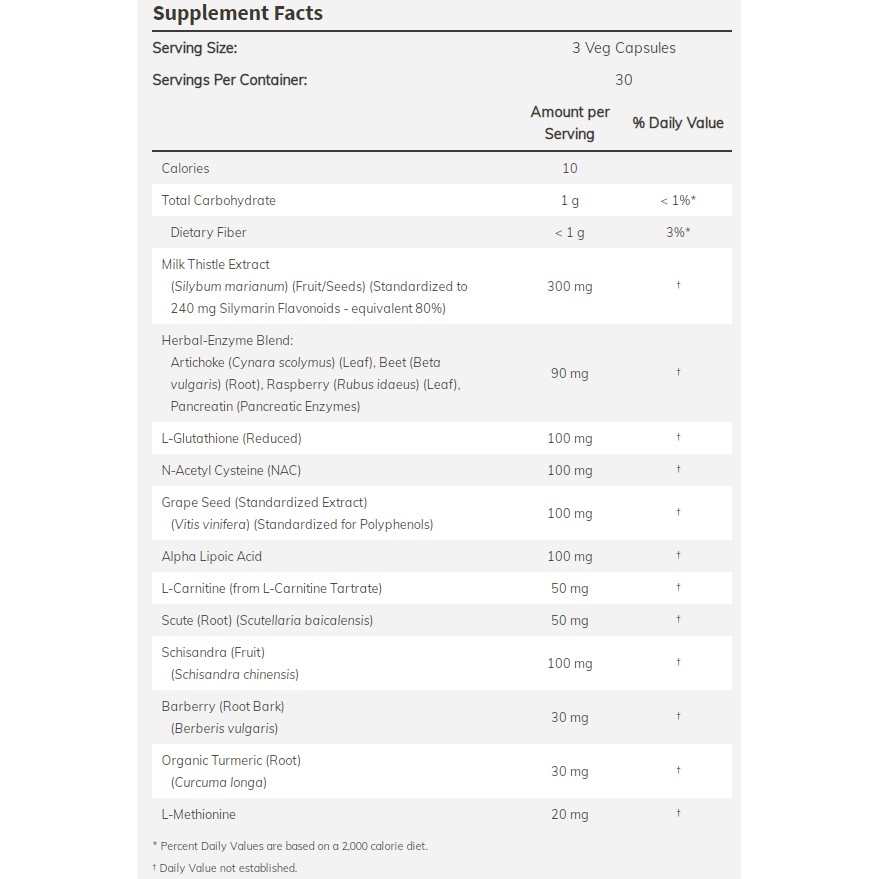
Task: Select the Dietary Fiber 3% value
Action: (678, 232)
